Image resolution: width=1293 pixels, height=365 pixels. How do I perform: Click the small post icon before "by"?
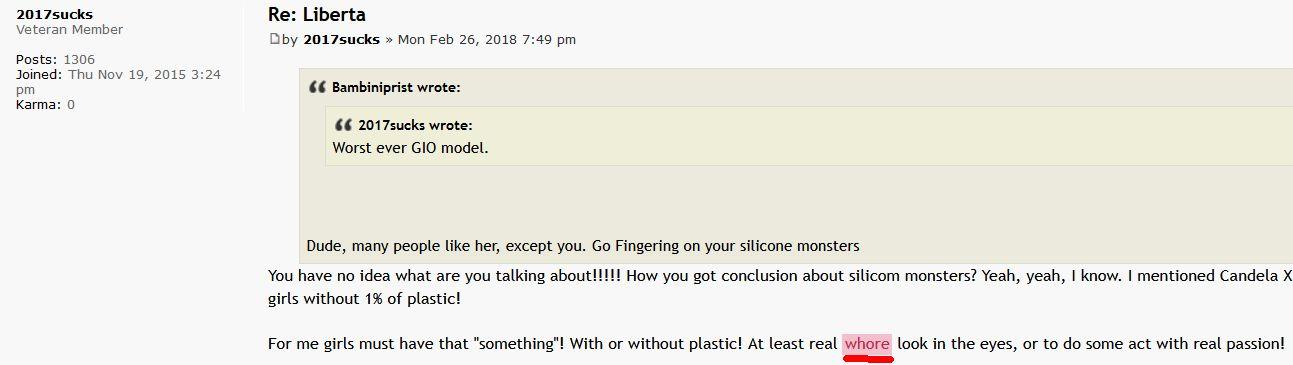tap(274, 40)
